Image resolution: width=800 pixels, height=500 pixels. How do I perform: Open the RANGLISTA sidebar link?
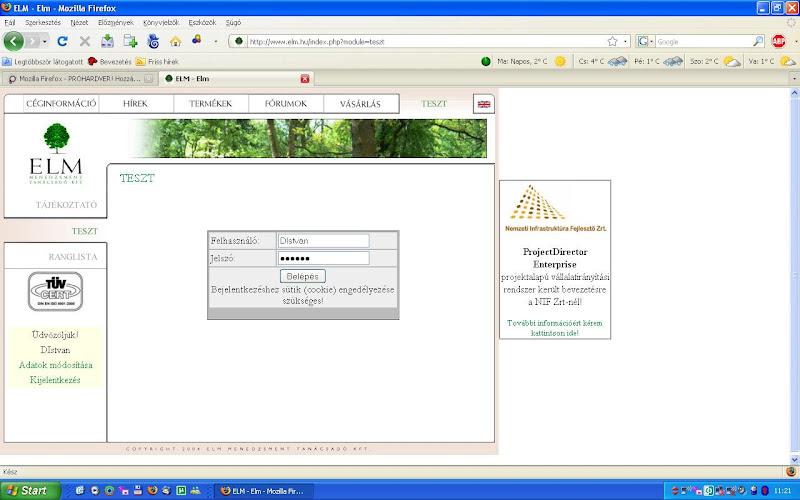[x=73, y=257]
